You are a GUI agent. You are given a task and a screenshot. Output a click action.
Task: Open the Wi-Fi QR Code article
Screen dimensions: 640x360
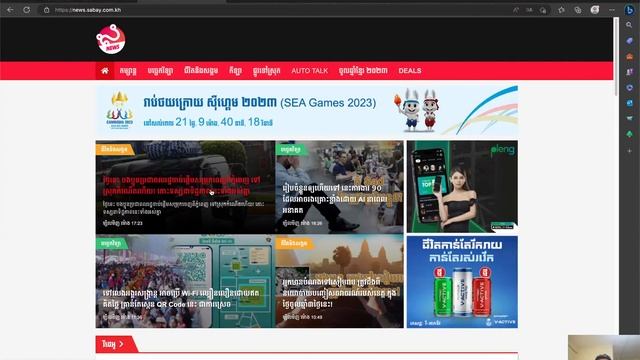pos(186,281)
